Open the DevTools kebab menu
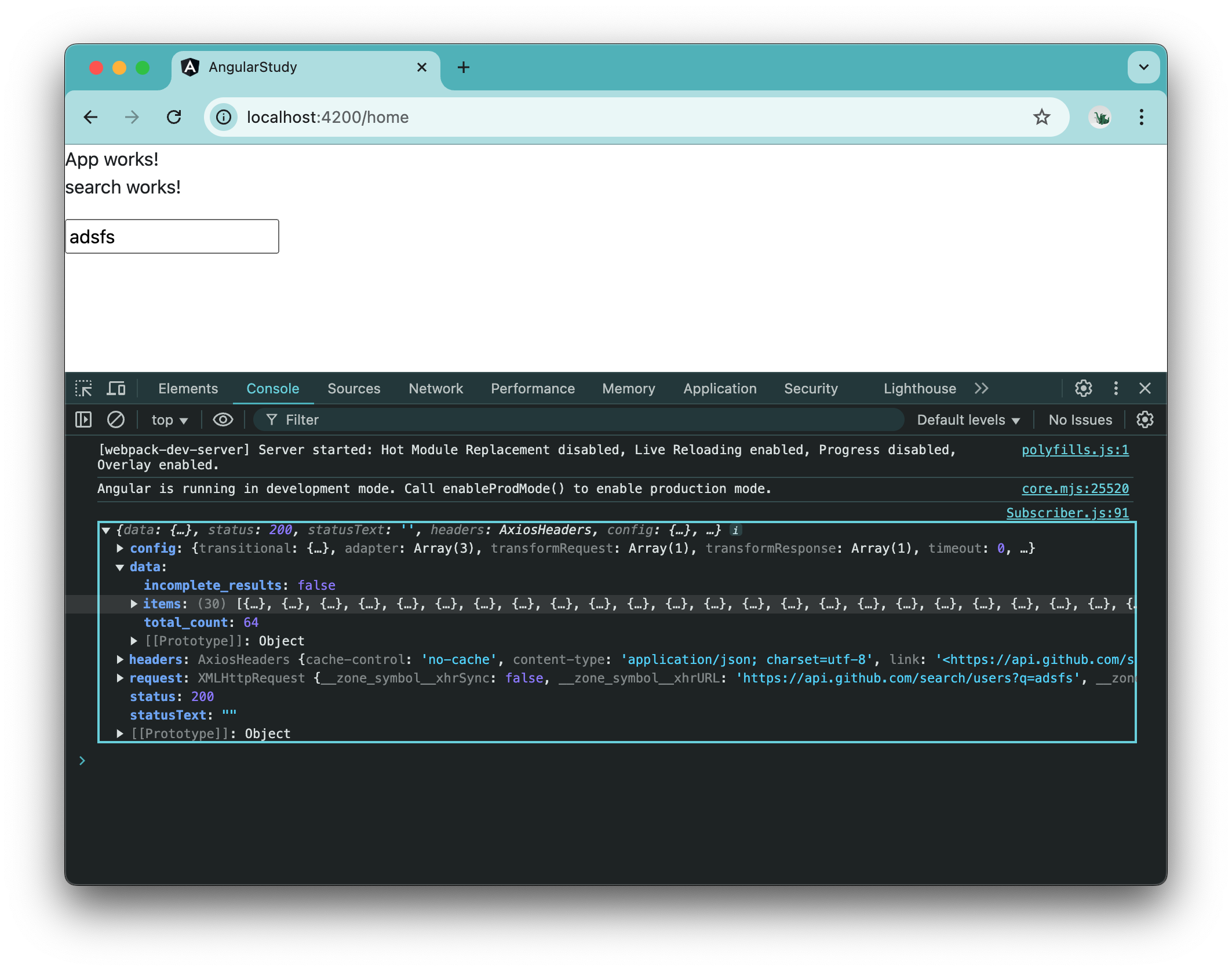The width and height of the screenshot is (1232, 971). pos(1116,388)
